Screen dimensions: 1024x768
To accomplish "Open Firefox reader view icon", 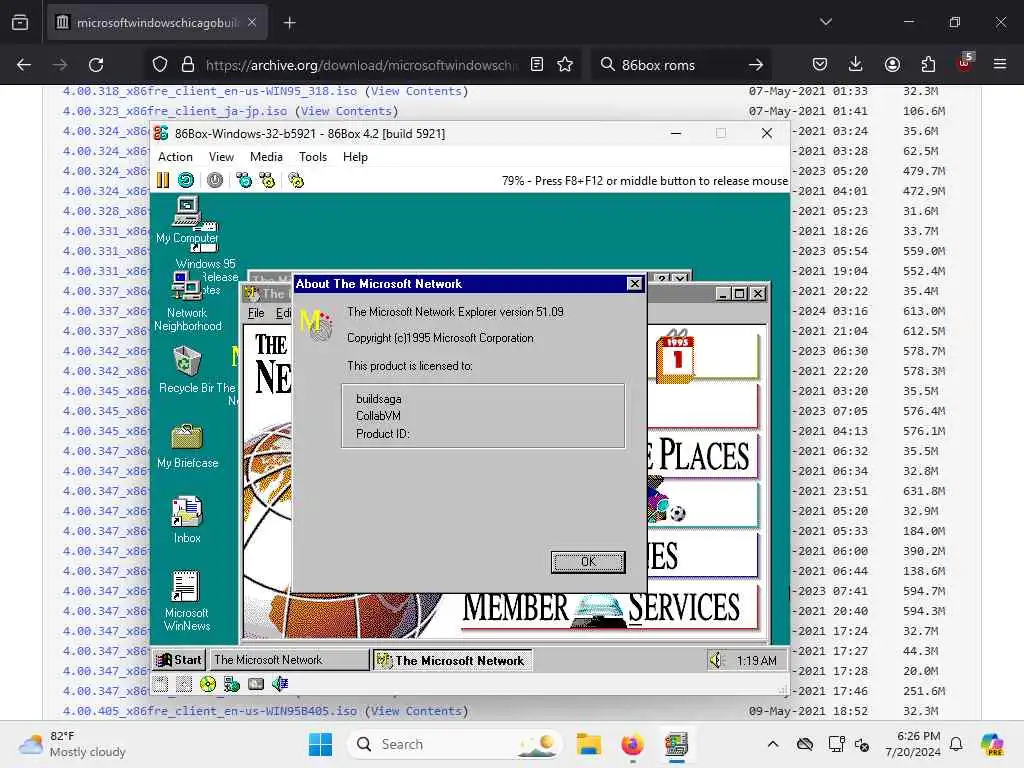I will point(537,64).
